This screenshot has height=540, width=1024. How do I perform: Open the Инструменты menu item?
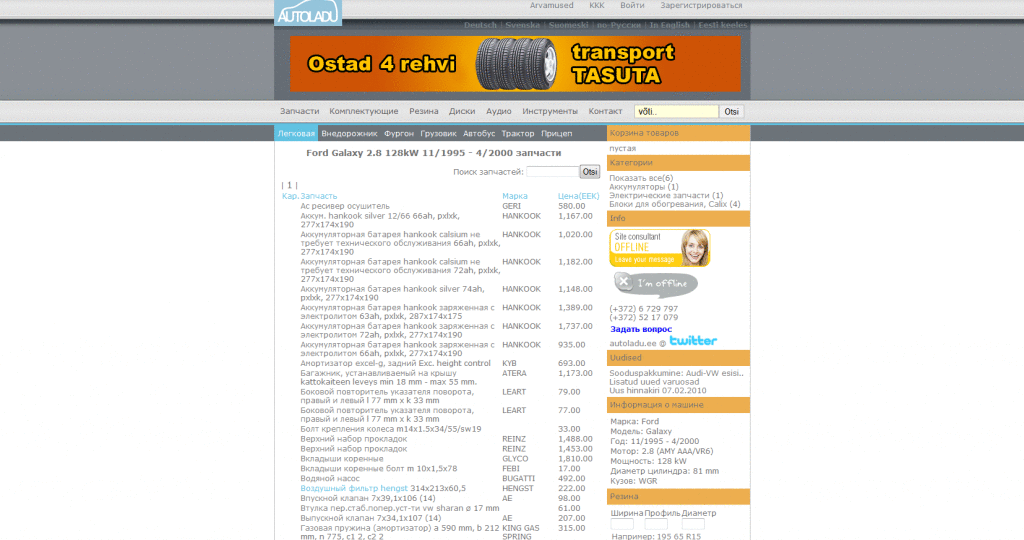[550, 111]
